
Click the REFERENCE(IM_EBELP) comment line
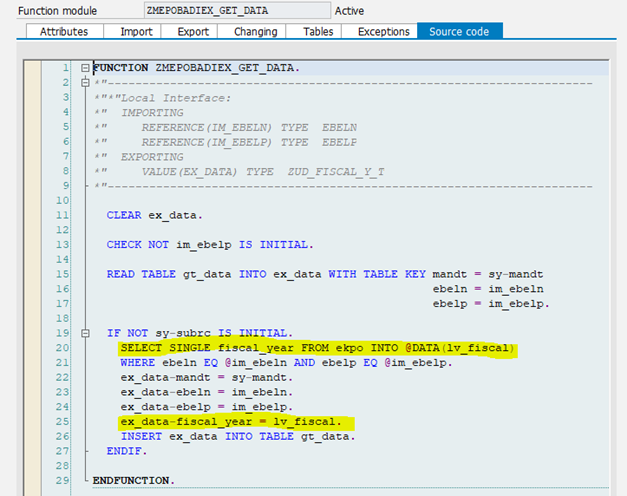[x=226, y=142]
